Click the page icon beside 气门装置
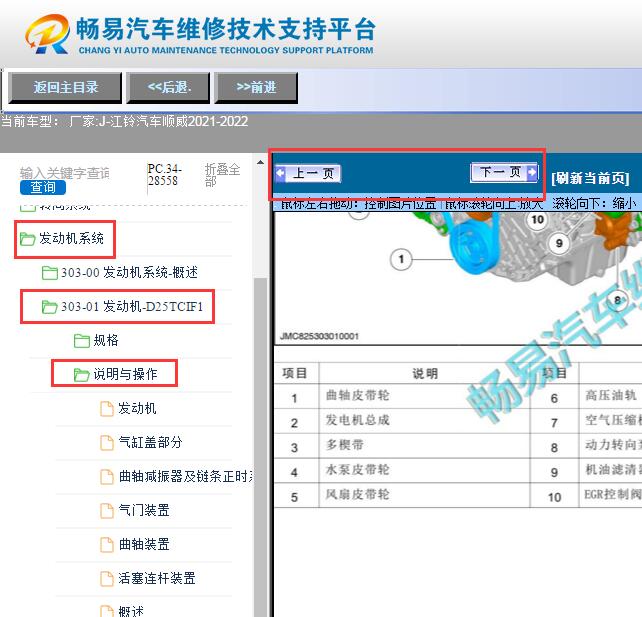 [x=107, y=511]
